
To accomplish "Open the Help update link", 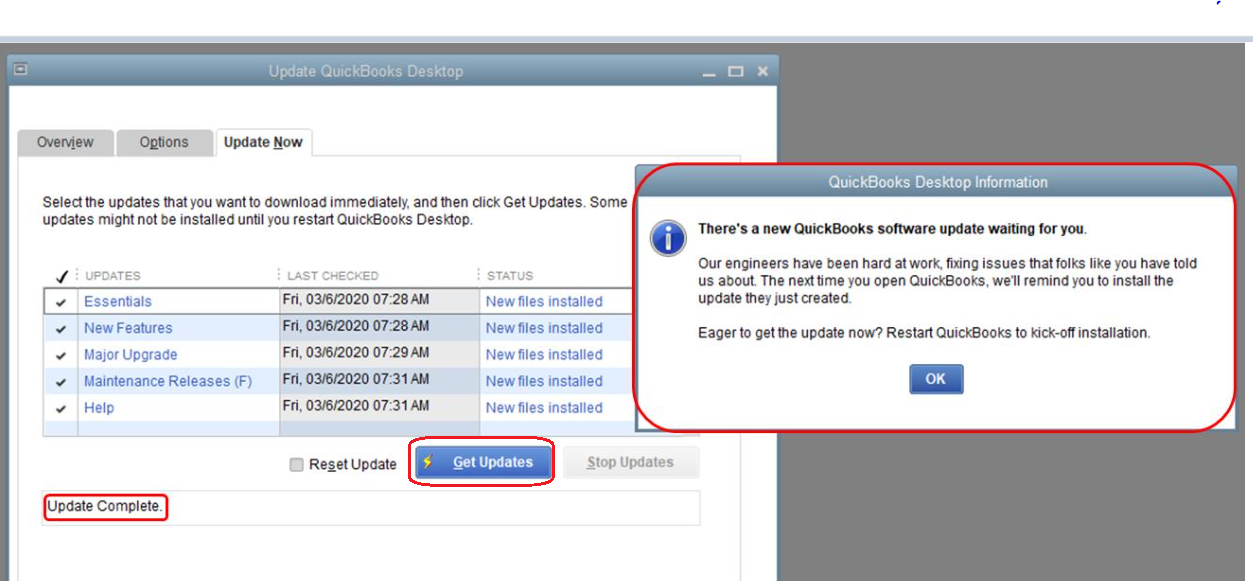I will pos(99,408).
